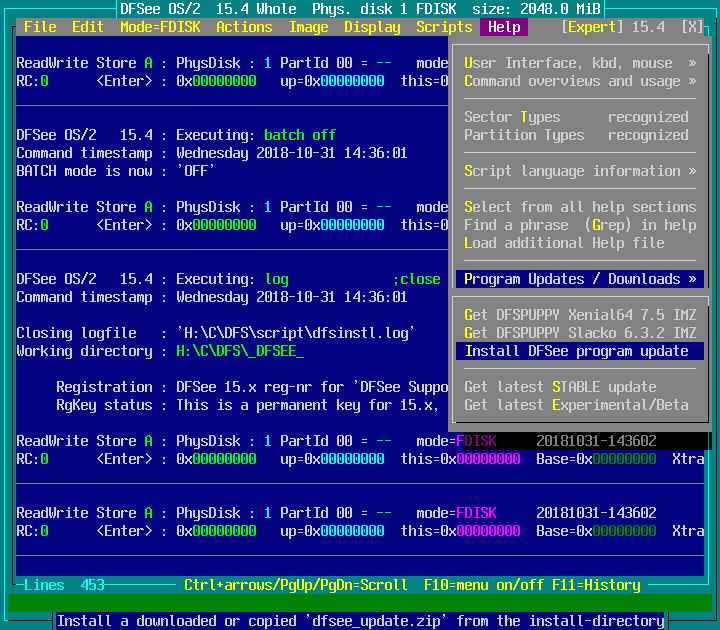The width and height of the screenshot is (720, 630).
Task: Open the Scripts menu
Action: click(x=444, y=27)
